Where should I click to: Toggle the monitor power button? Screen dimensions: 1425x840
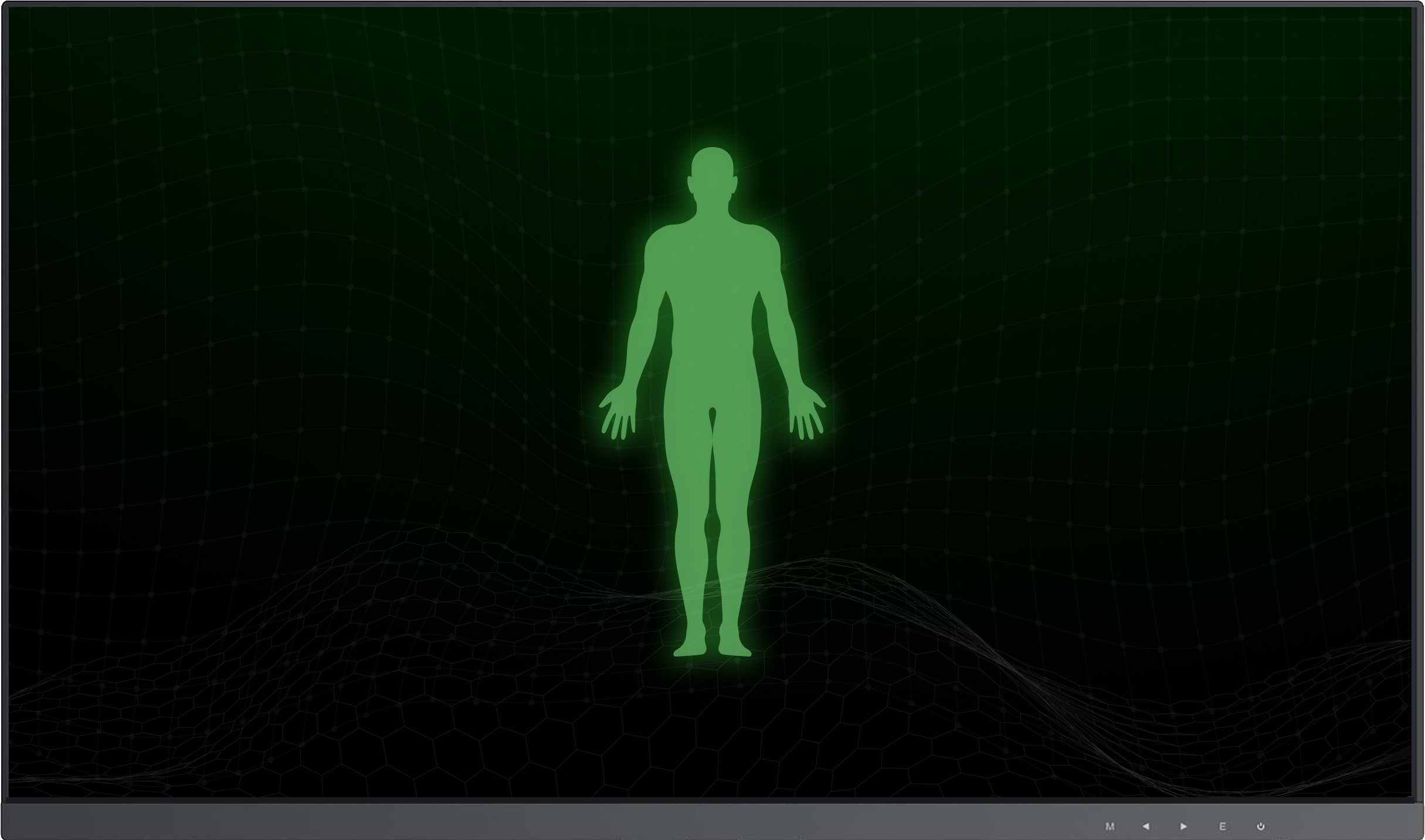pos(1260,826)
